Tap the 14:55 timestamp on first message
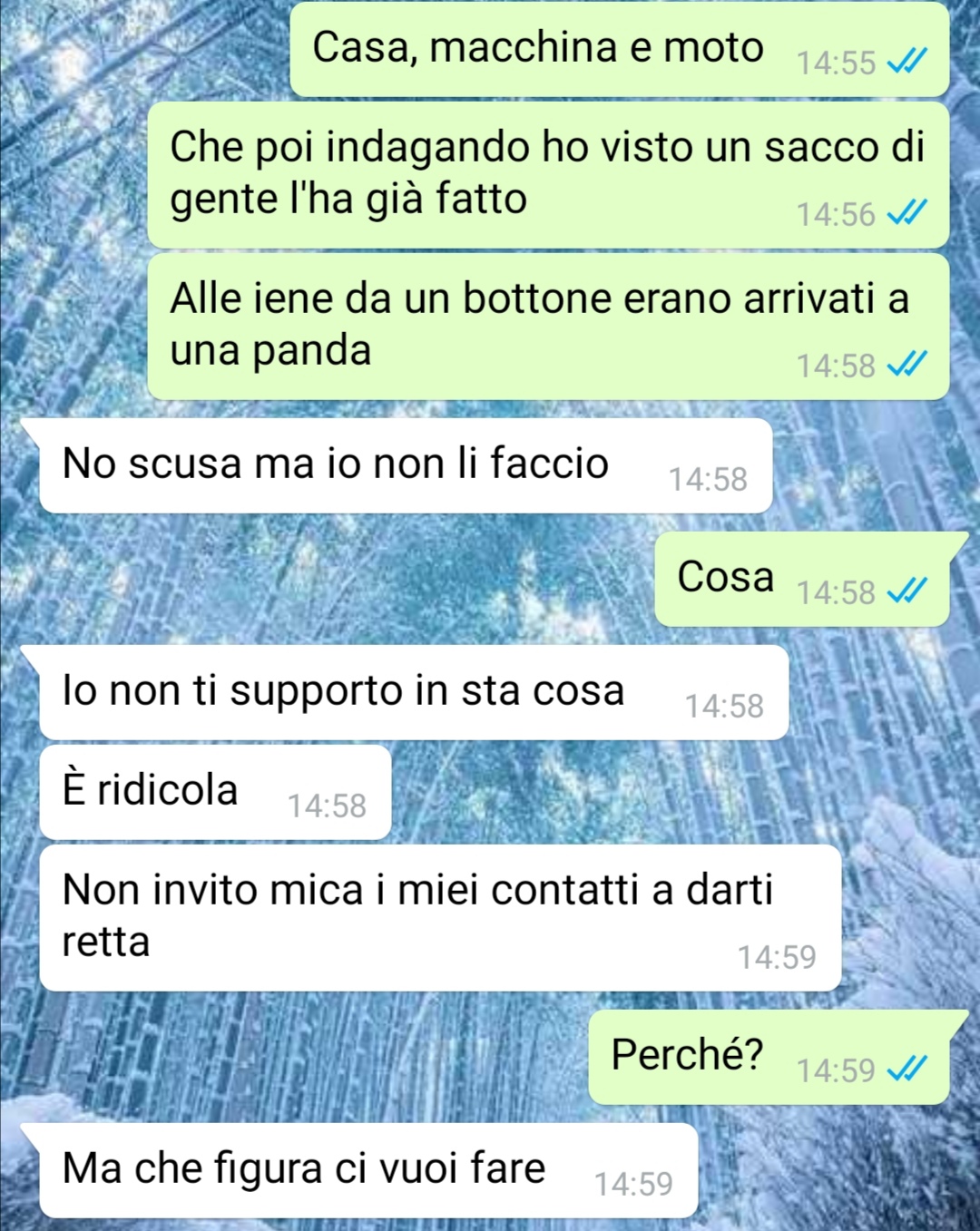 (836, 63)
